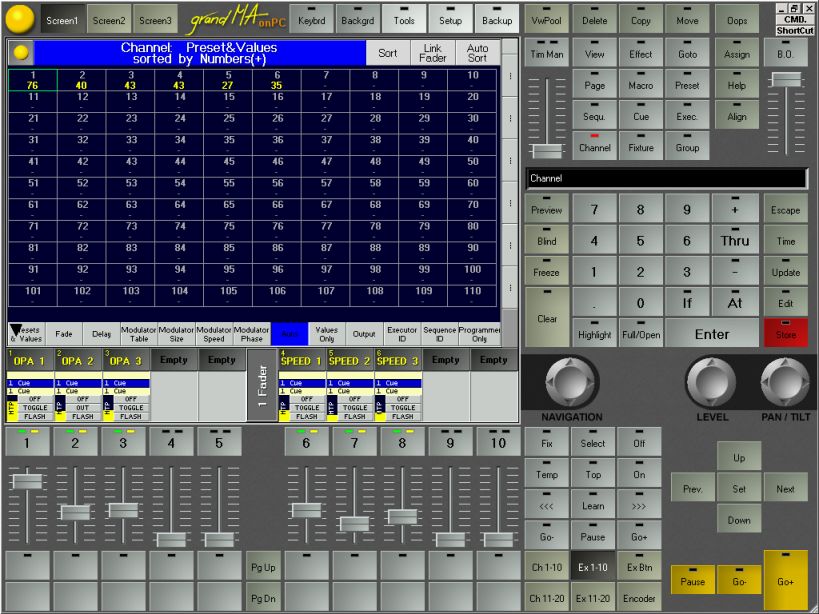Click the vertical 1 Fader button
Viewport: 819px width, 614px height.
[x=262, y=385]
